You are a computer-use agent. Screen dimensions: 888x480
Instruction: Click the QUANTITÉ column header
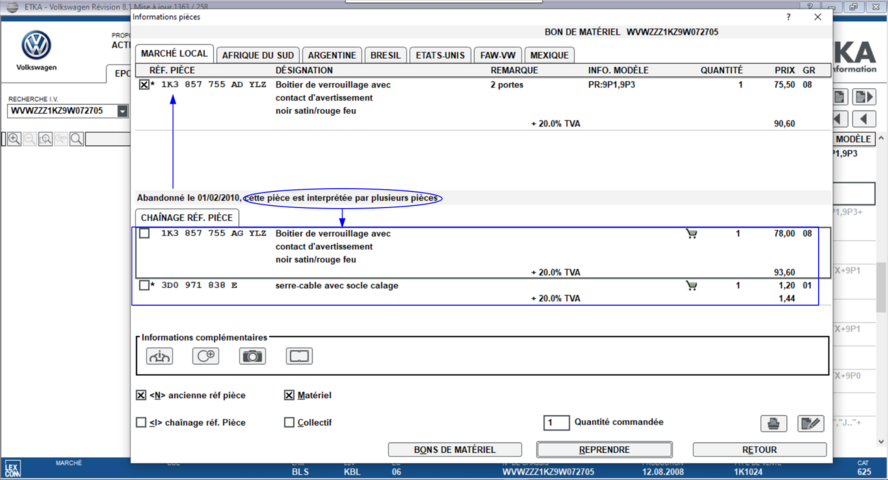(x=722, y=70)
